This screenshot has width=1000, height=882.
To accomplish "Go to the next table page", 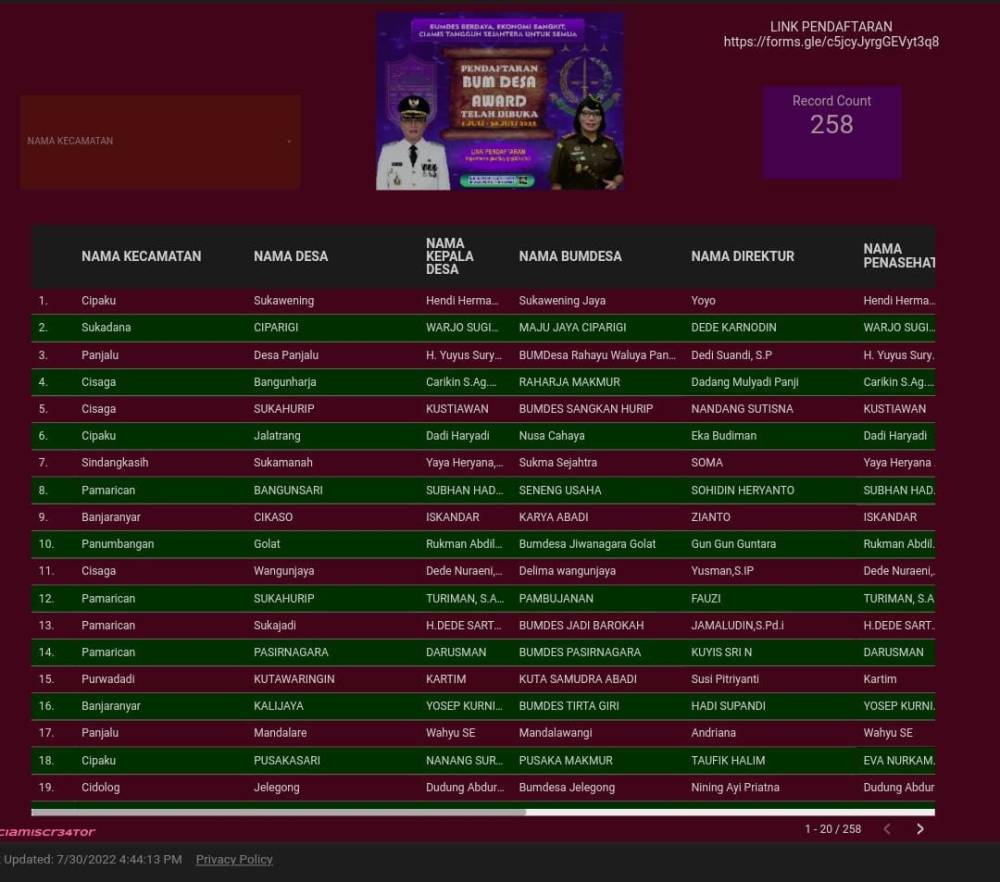I will (920, 829).
